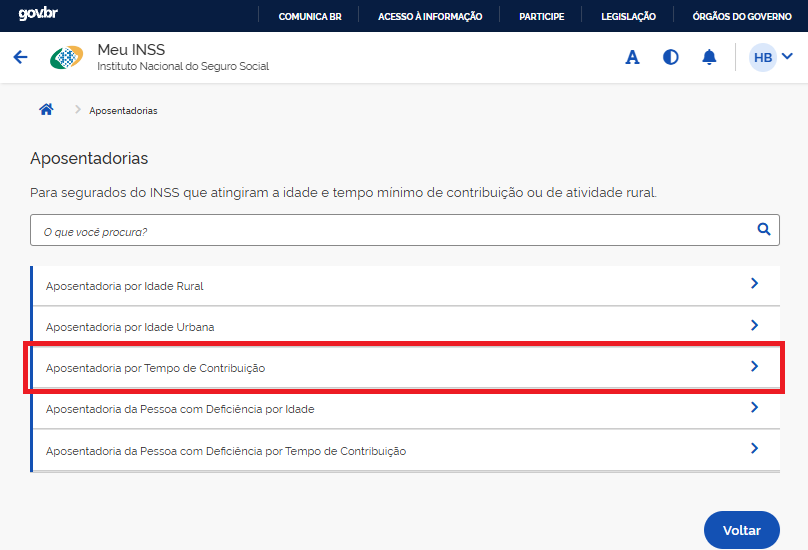
Task: Select Aposentadoria da Pessoa com Deficiência por Idade
Action: coord(180,409)
